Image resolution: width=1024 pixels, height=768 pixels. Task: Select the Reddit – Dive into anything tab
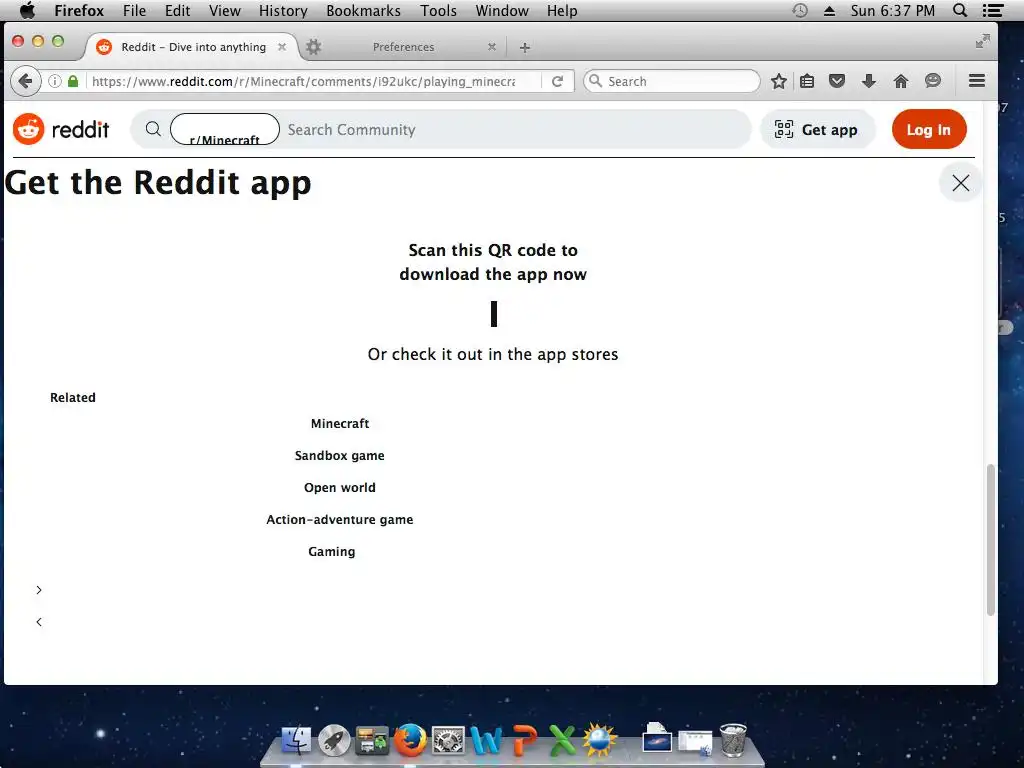click(193, 47)
